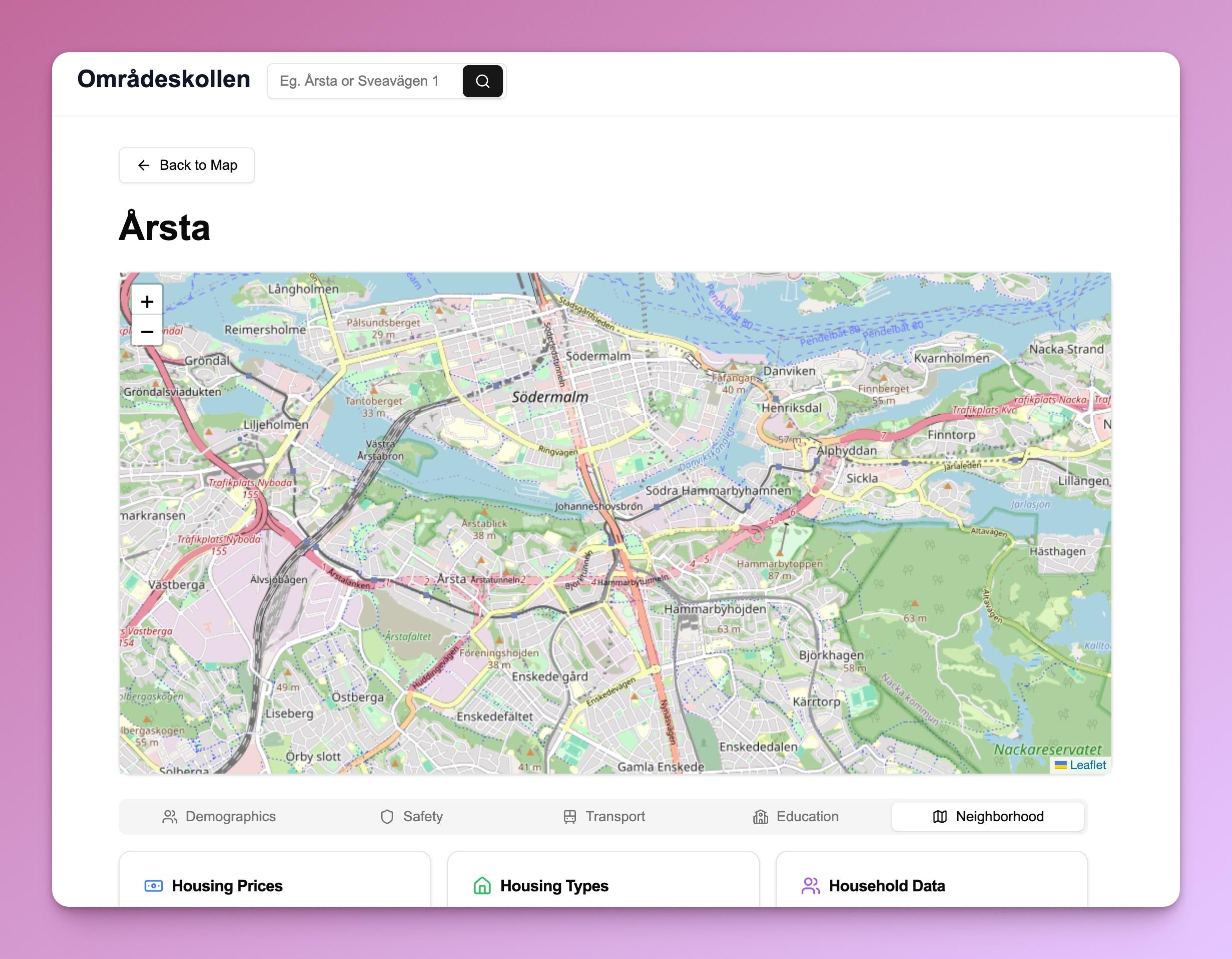
Task: Zoom in on the map
Action: coord(147,302)
